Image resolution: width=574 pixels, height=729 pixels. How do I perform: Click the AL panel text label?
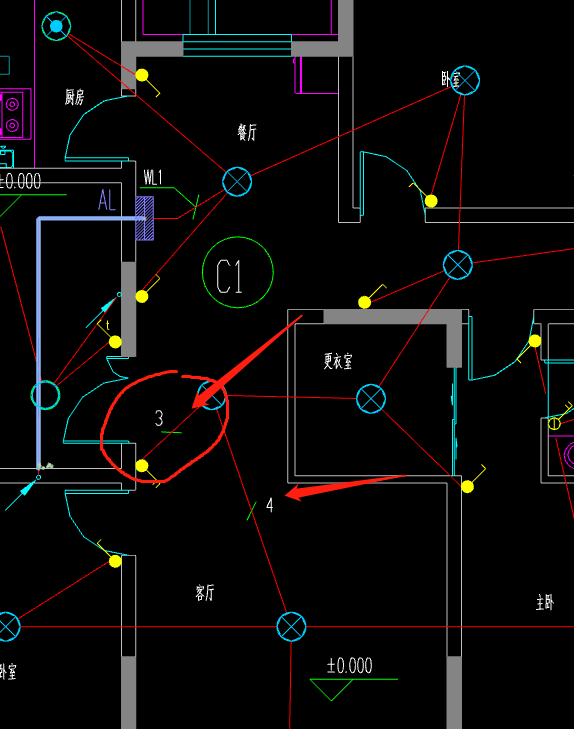[x=107, y=200]
